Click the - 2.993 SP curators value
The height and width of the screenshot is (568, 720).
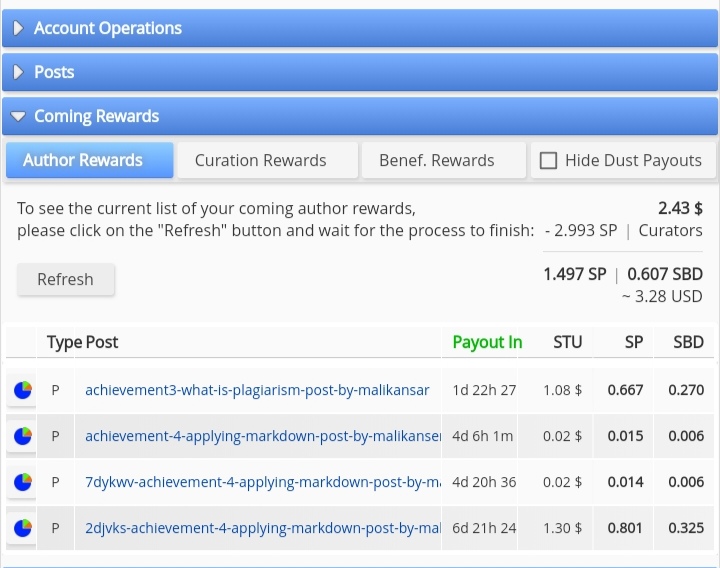tap(581, 231)
